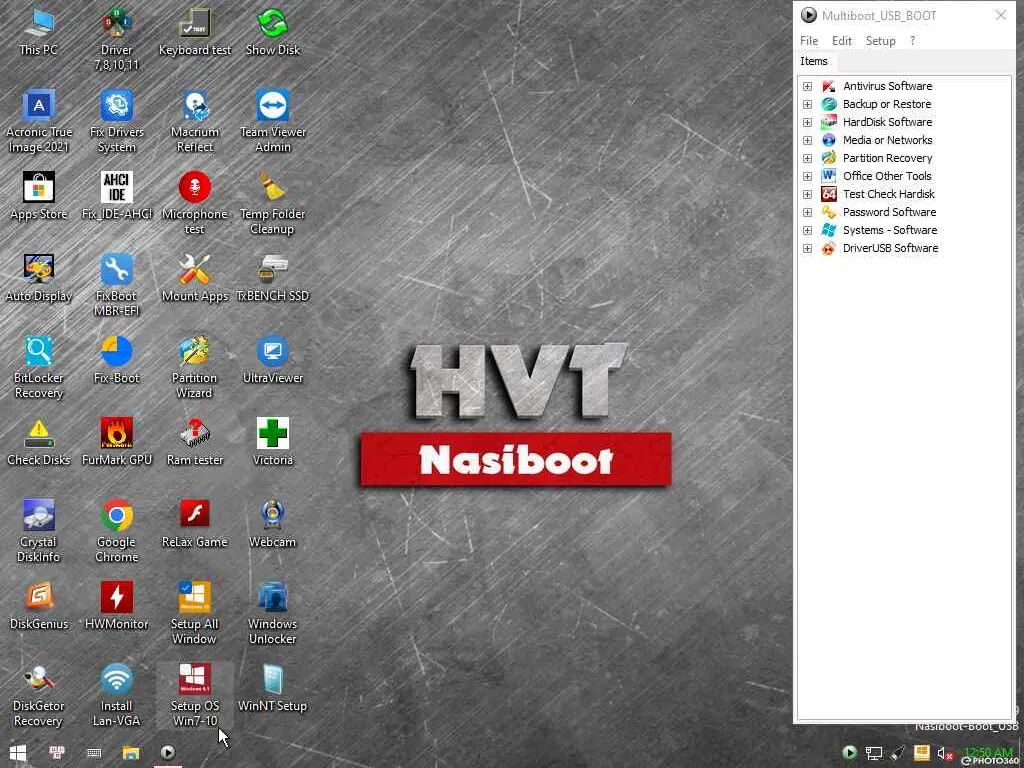Open the This PC desktop icon
Screen dimensions: 1024x768
(x=39, y=33)
